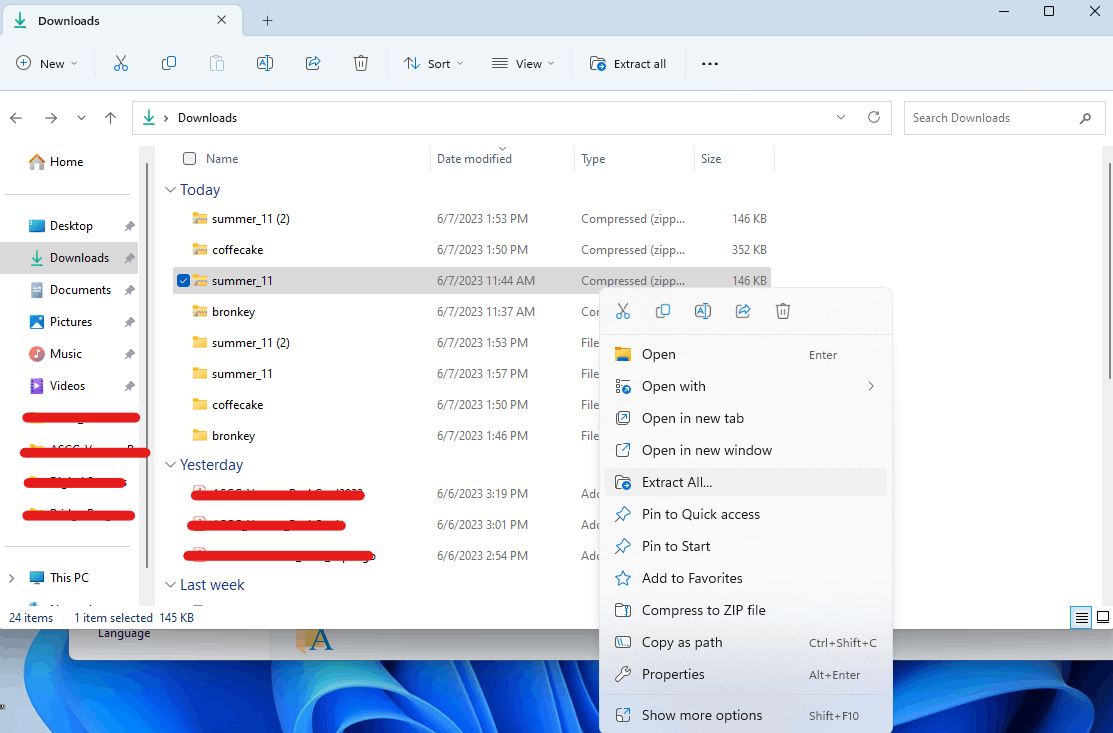Click the Delete icon in the context menu
Viewport: 1113px width, 733px height.
783,311
